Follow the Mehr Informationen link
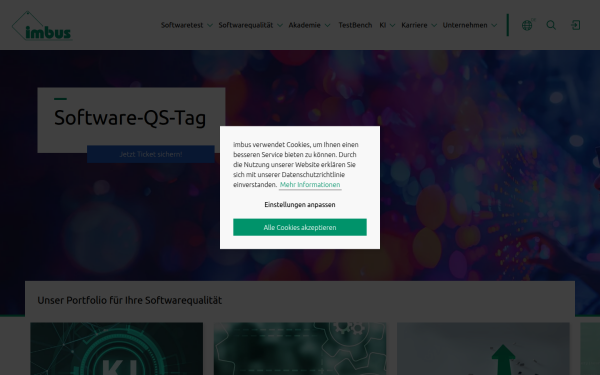 point(310,185)
